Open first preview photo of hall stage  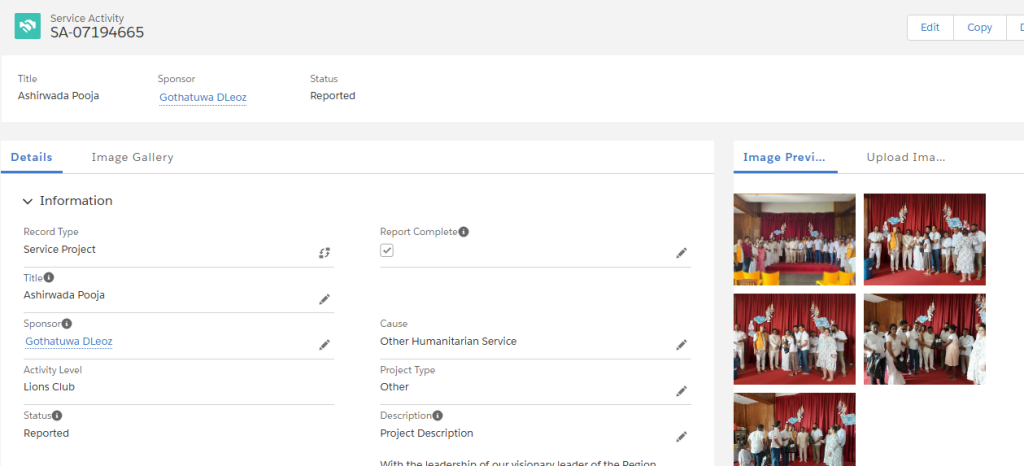click(x=794, y=240)
